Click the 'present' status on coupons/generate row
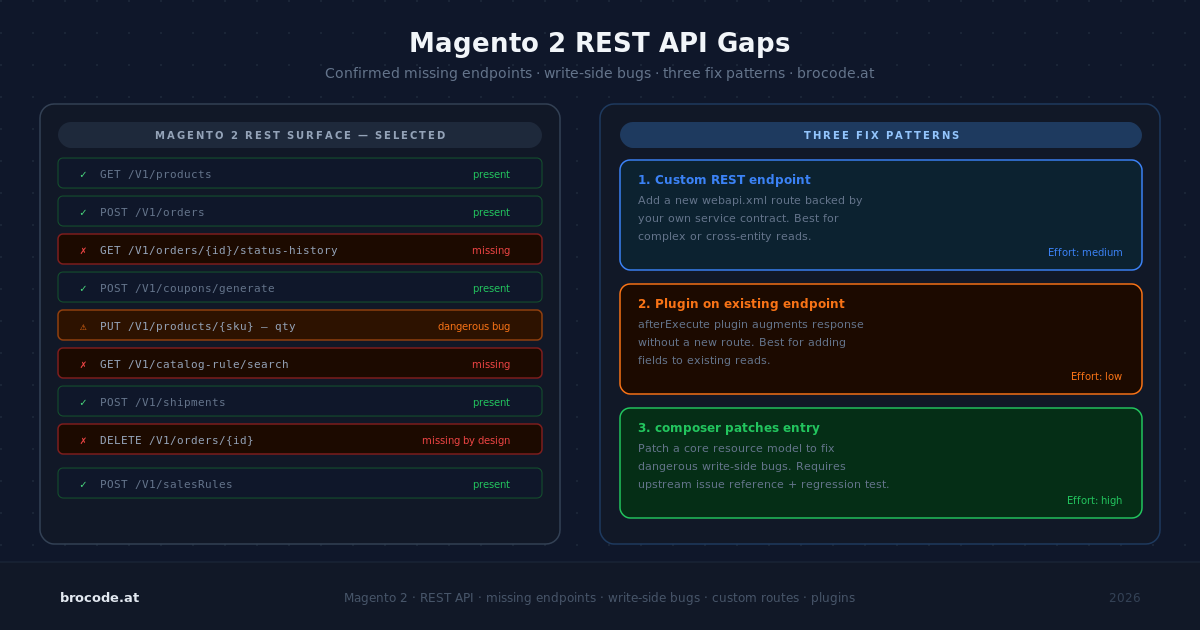Viewport: 1200px width, 630px height. click(491, 288)
